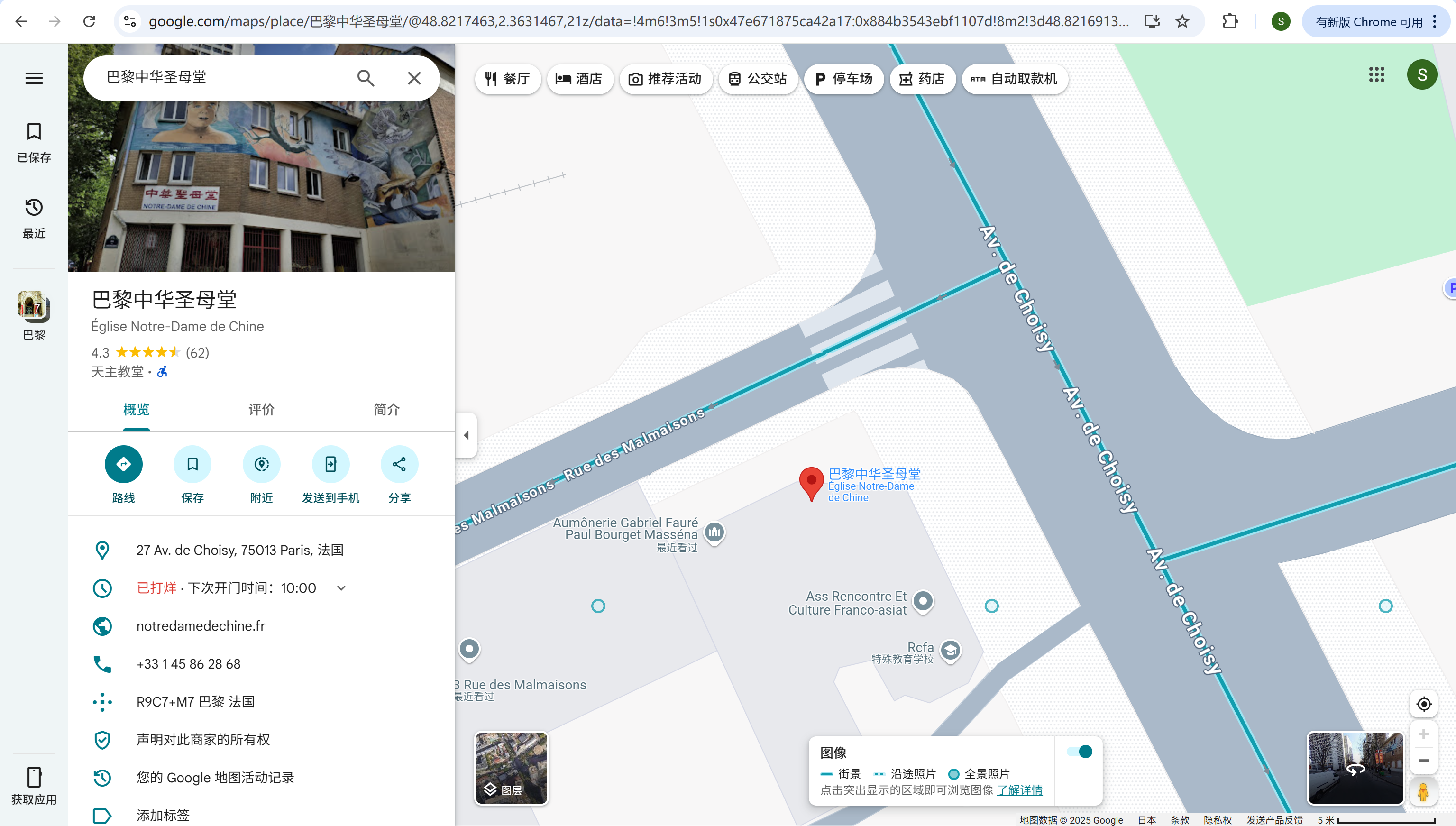The width and height of the screenshot is (1456, 826).
Task: Click the 条款 terms link
Action: (x=1180, y=820)
